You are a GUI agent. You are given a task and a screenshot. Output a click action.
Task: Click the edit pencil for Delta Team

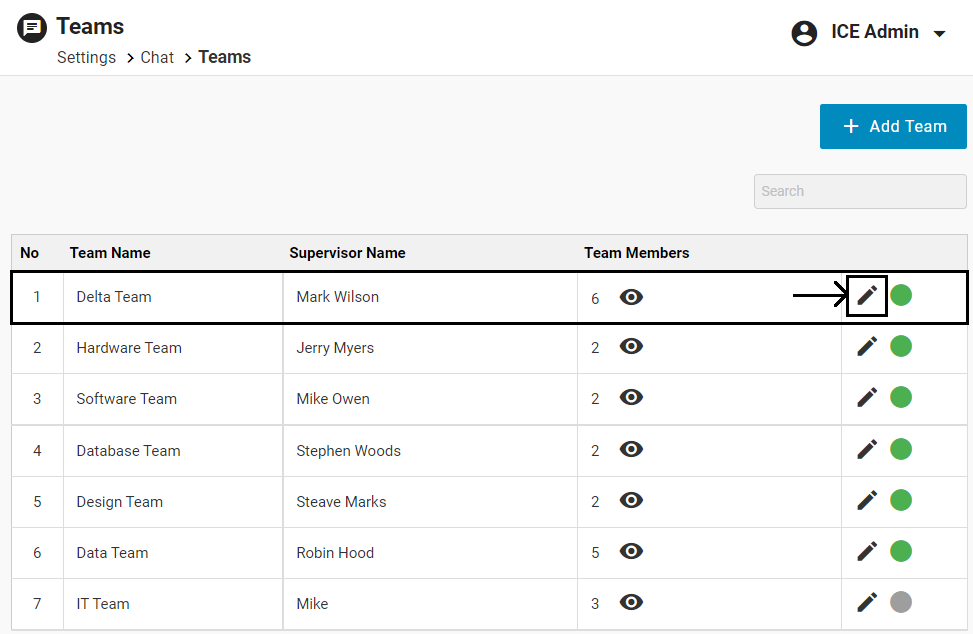(867, 295)
